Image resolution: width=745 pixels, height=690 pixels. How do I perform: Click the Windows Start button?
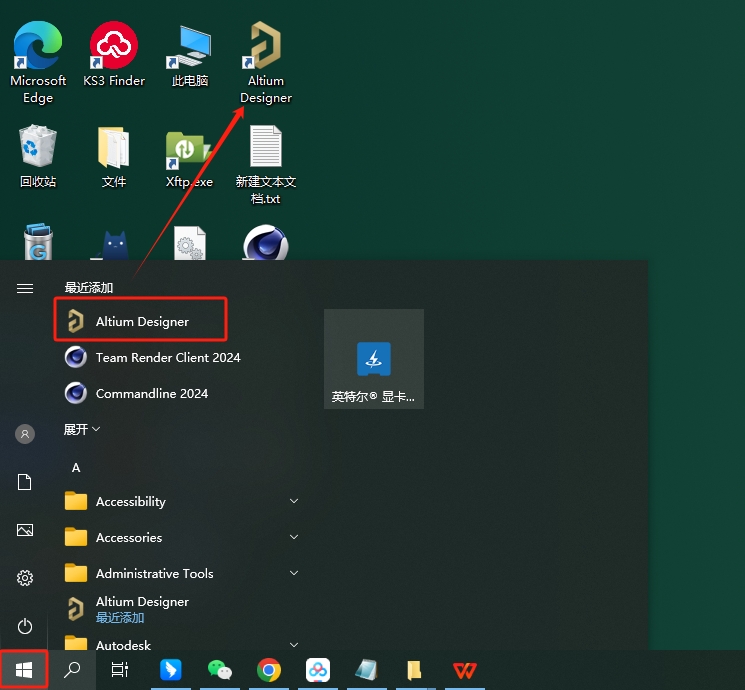tap(24, 669)
